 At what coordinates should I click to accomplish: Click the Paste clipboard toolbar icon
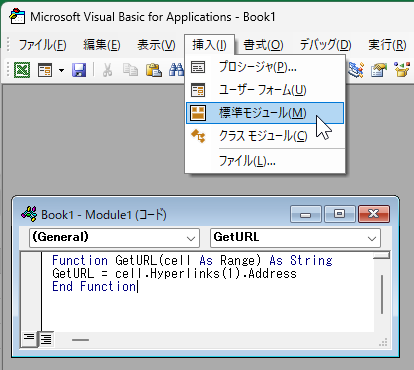tap(154, 70)
